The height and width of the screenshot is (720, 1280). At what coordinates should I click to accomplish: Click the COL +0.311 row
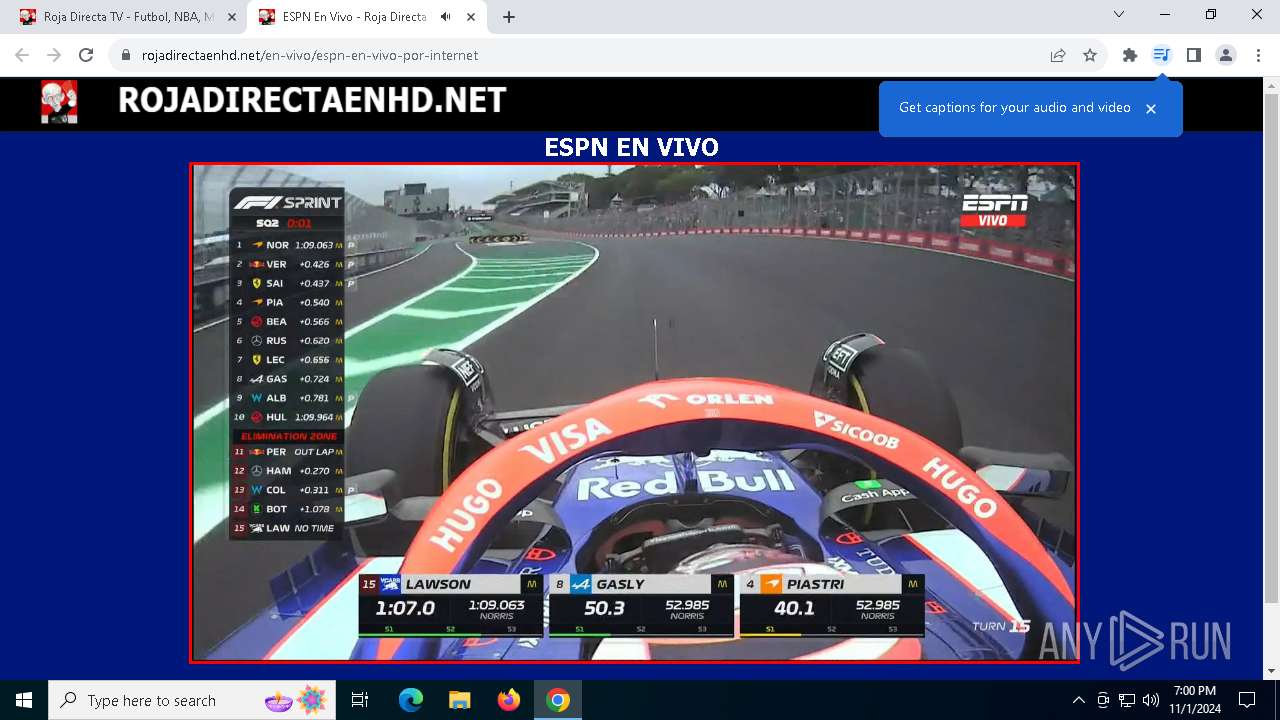[288, 490]
